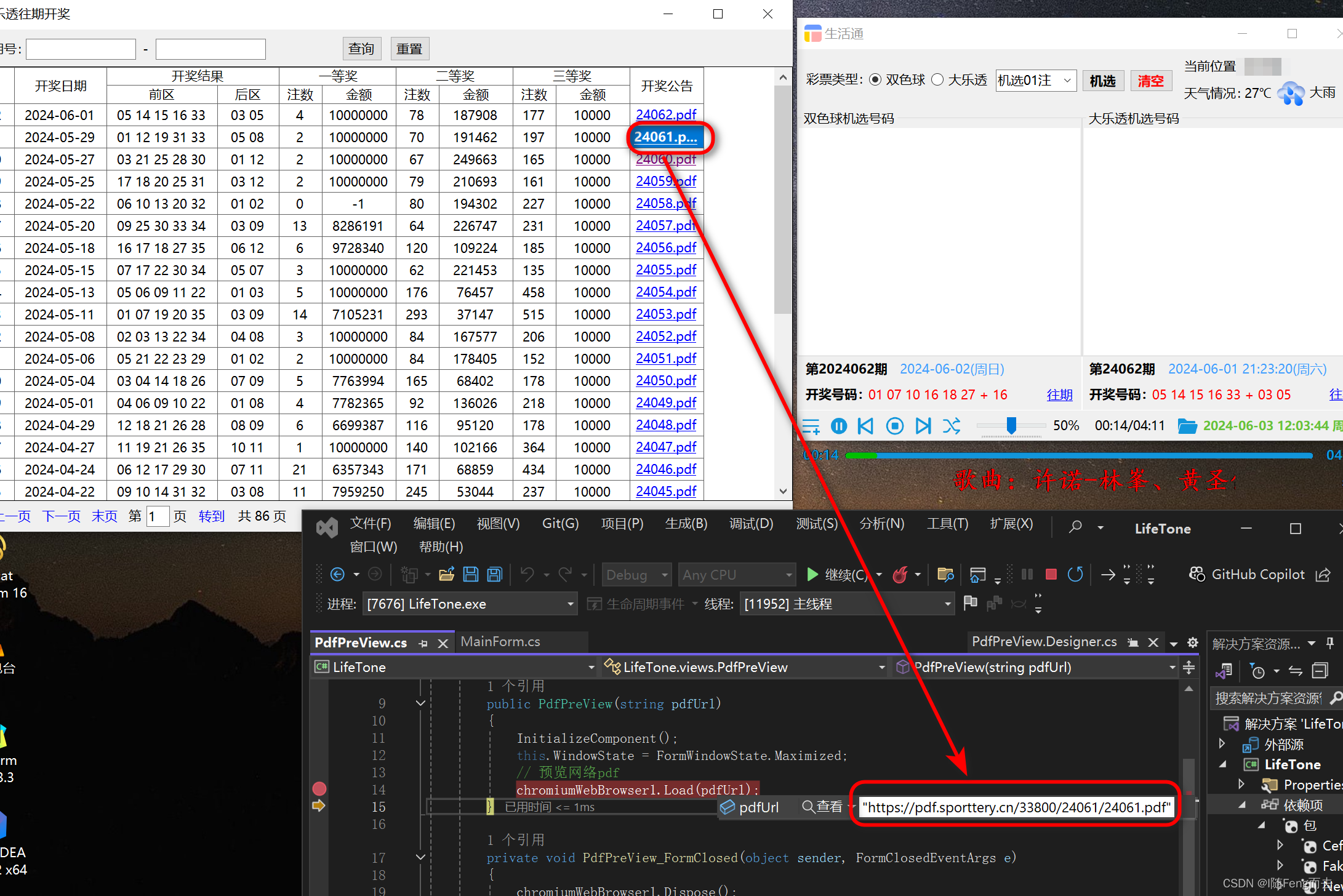Viewport: 1343px width, 896px height.
Task: Open the Git(G) menu
Action: coord(560,524)
